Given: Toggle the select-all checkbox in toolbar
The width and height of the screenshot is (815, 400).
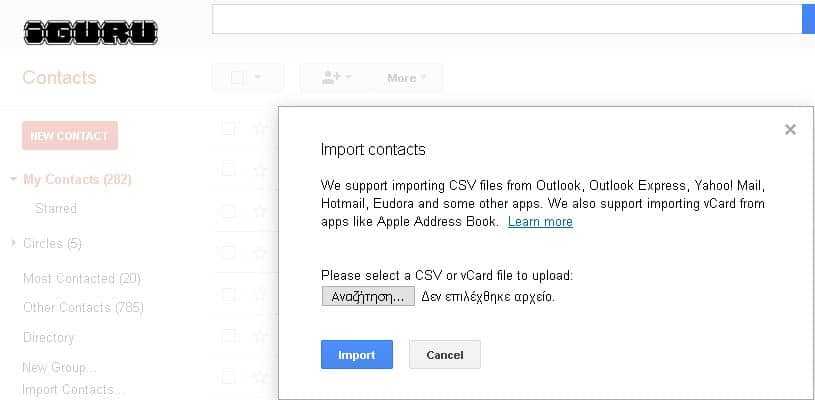Looking at the screenshot, I should [x=237, y=78].
